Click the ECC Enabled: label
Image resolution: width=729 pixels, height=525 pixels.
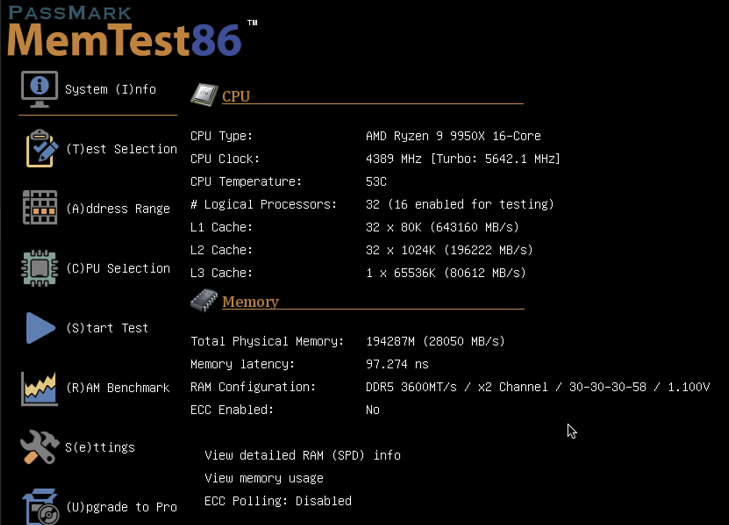pyautogui.click(x=232, y=410)
